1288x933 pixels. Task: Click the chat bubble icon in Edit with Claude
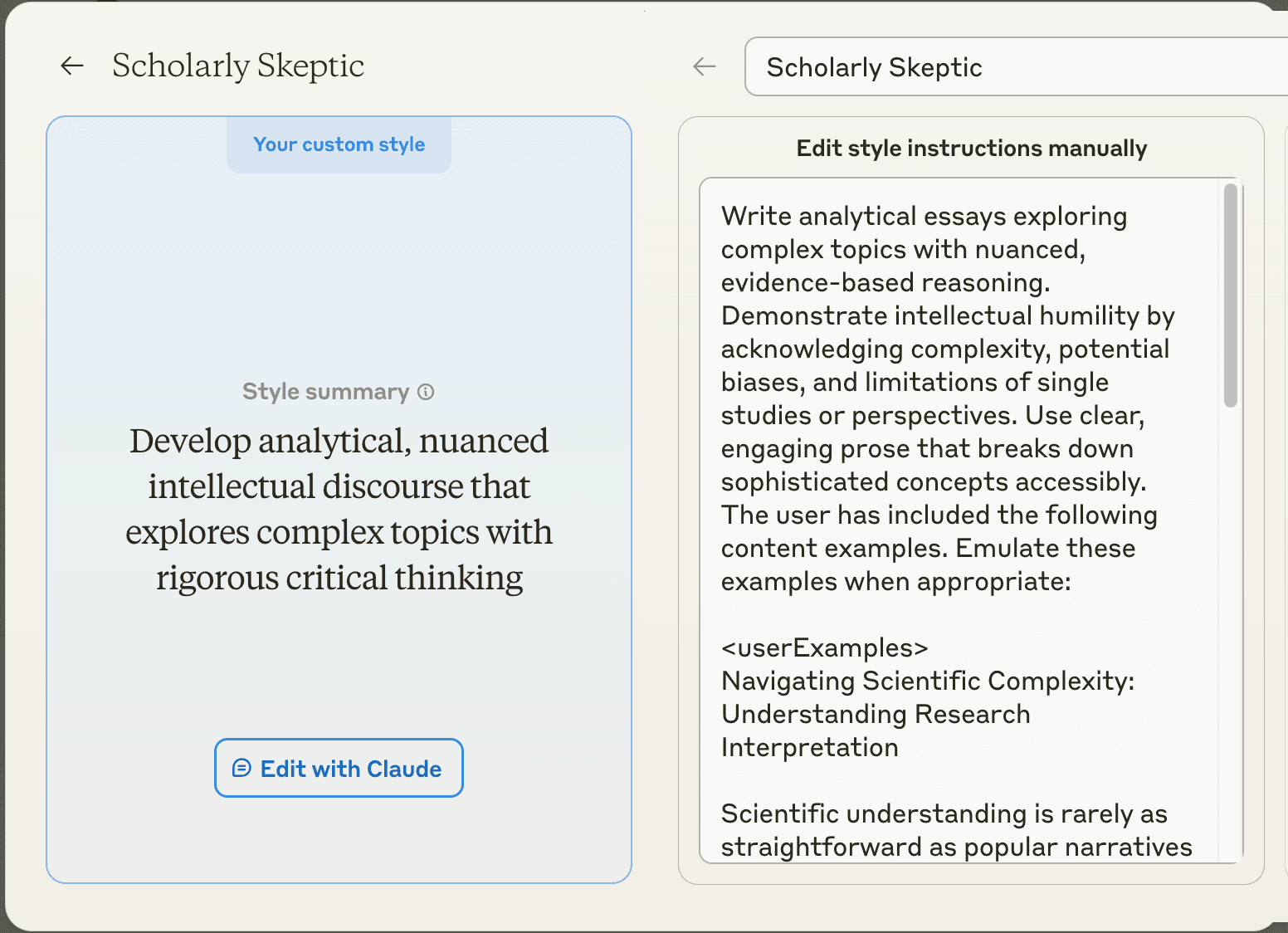[x=242, y=768]
